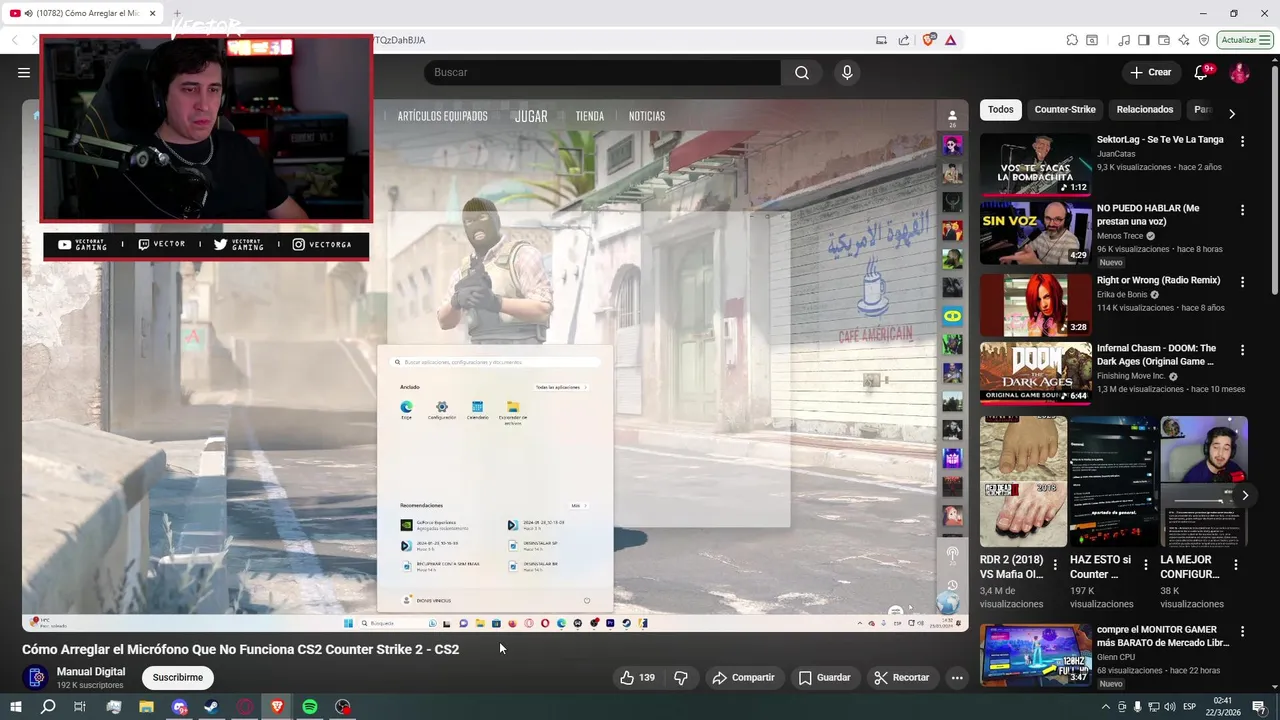
Task: Open HAZ ESTO si Counter short thumbnail
Action: pyautogui.click(x=1113, y=481)
